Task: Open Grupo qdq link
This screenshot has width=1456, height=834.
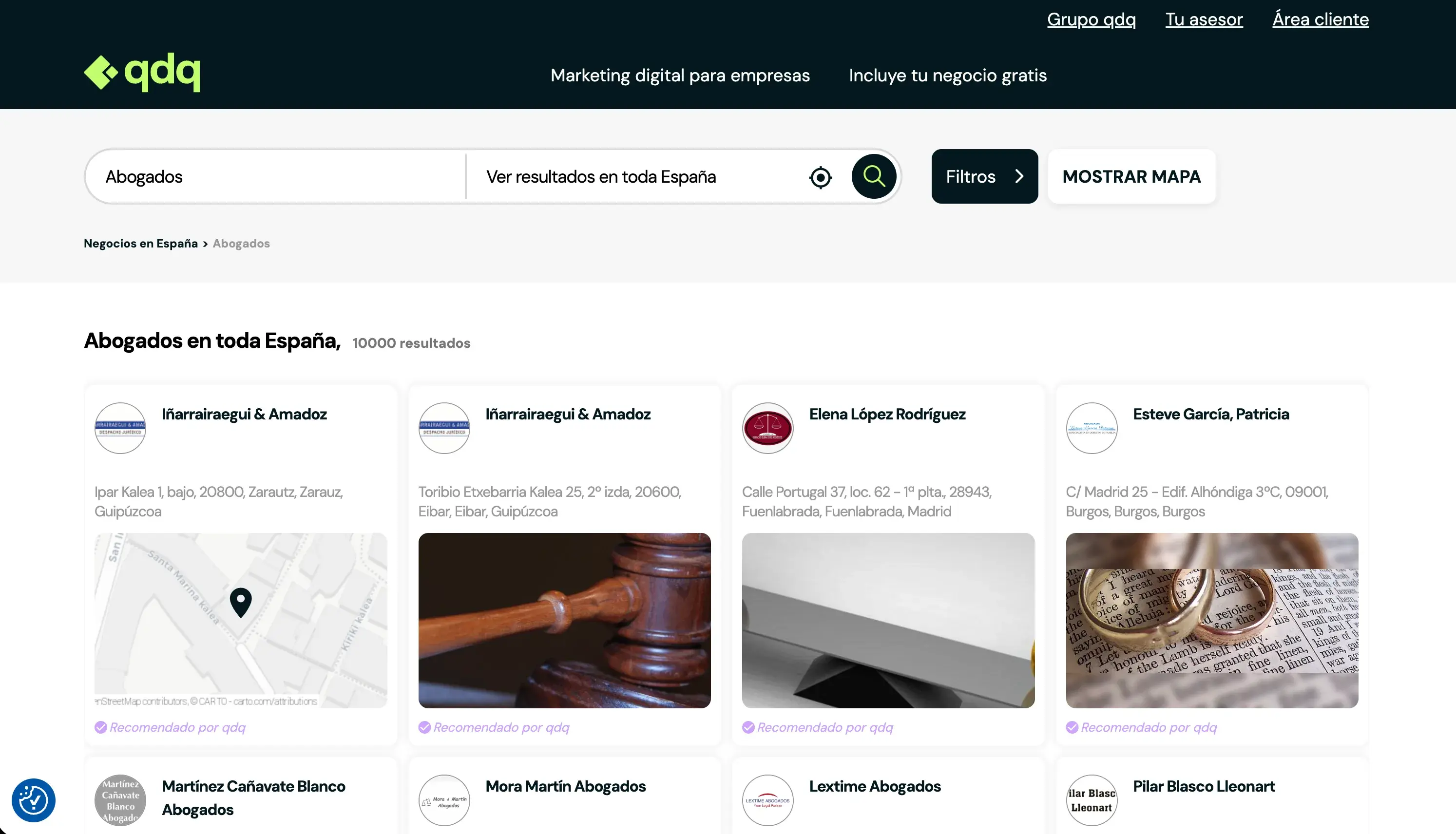Action: click(x=1091, y=19)
